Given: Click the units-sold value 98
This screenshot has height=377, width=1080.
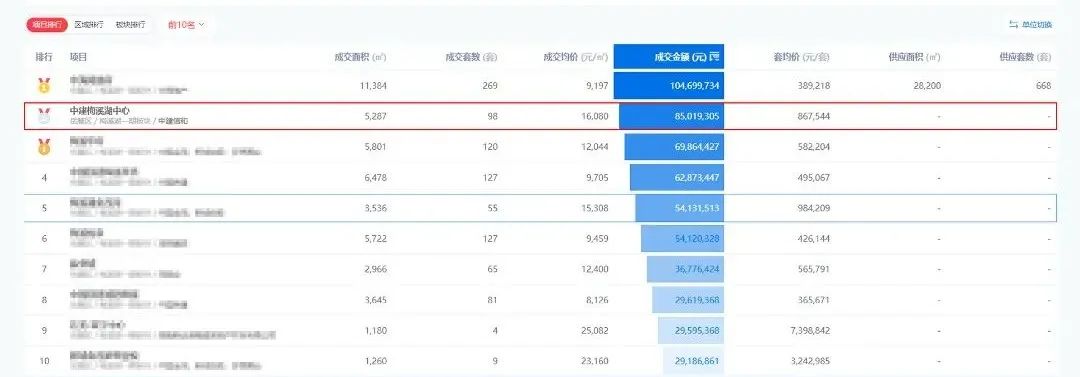Looking at the screenshot, I should 492,116.
